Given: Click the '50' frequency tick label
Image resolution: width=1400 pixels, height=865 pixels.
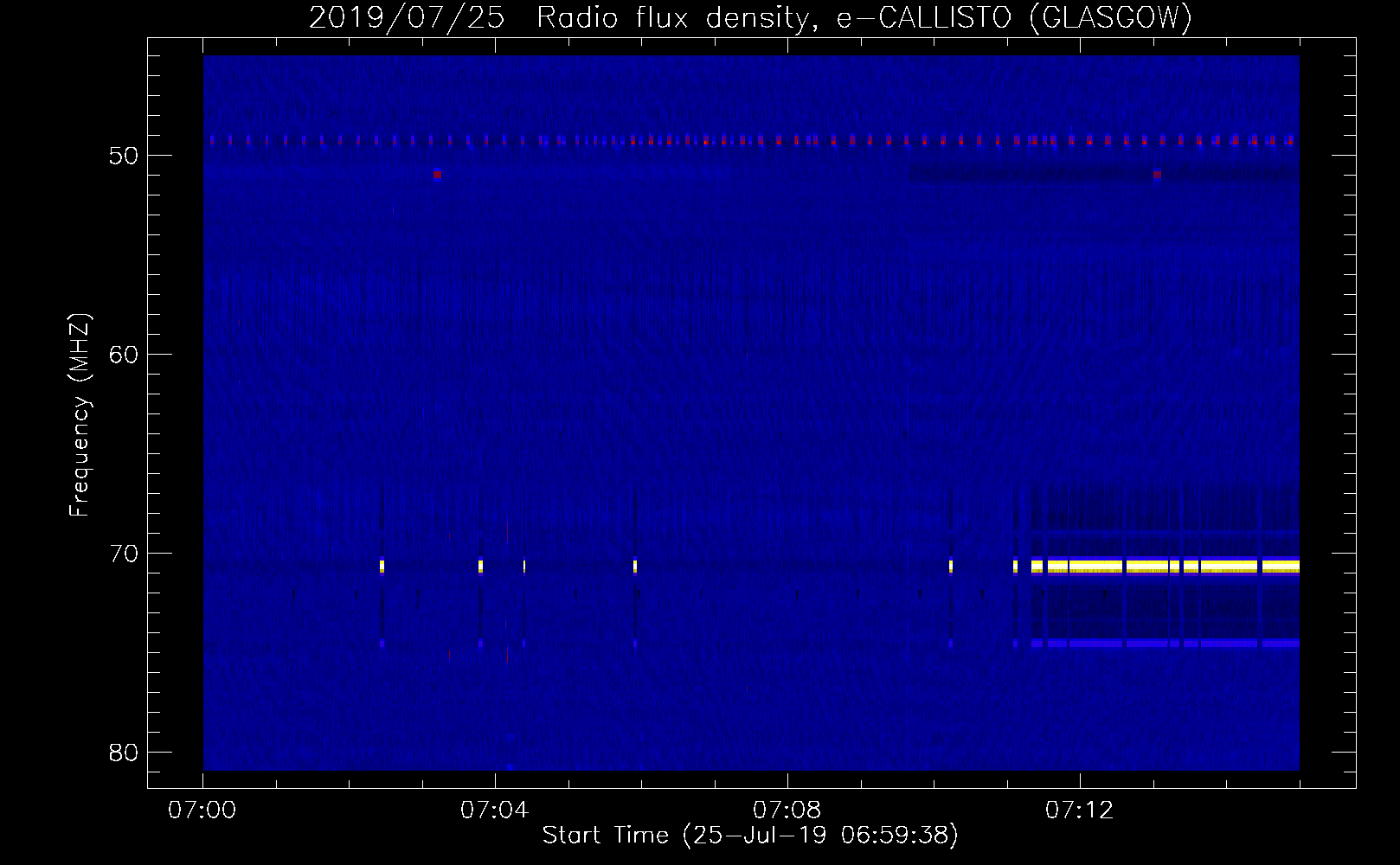Looking at the screenshot, I should pyautogui.click(x=124, y=156).
